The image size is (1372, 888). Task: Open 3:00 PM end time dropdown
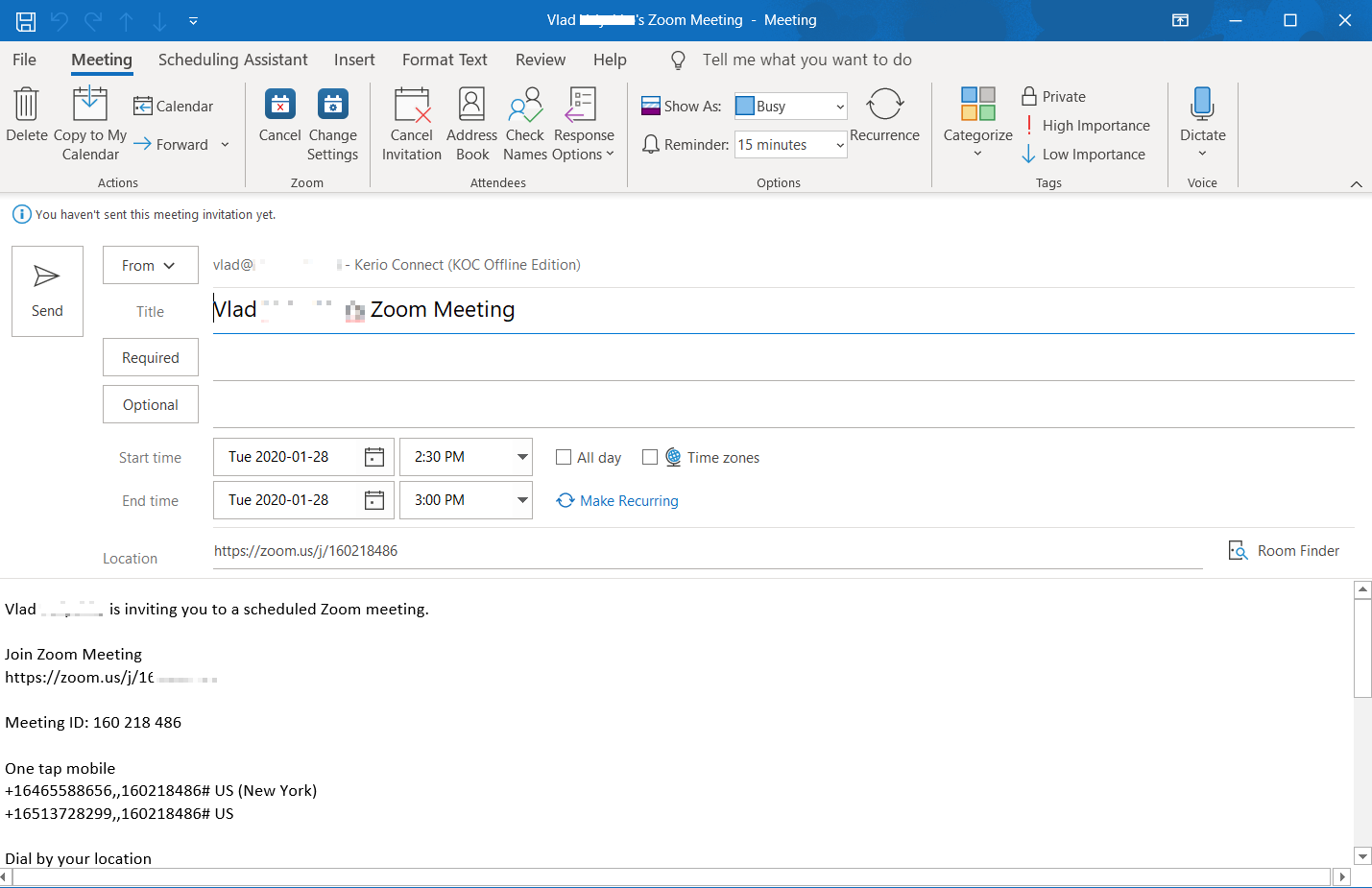point(522,500)
